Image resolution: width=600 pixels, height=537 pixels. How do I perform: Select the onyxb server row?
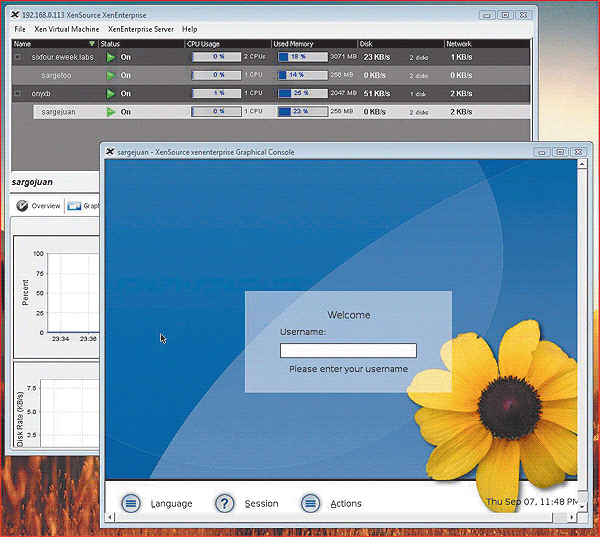pyautogui.click(x=271, y=93)
